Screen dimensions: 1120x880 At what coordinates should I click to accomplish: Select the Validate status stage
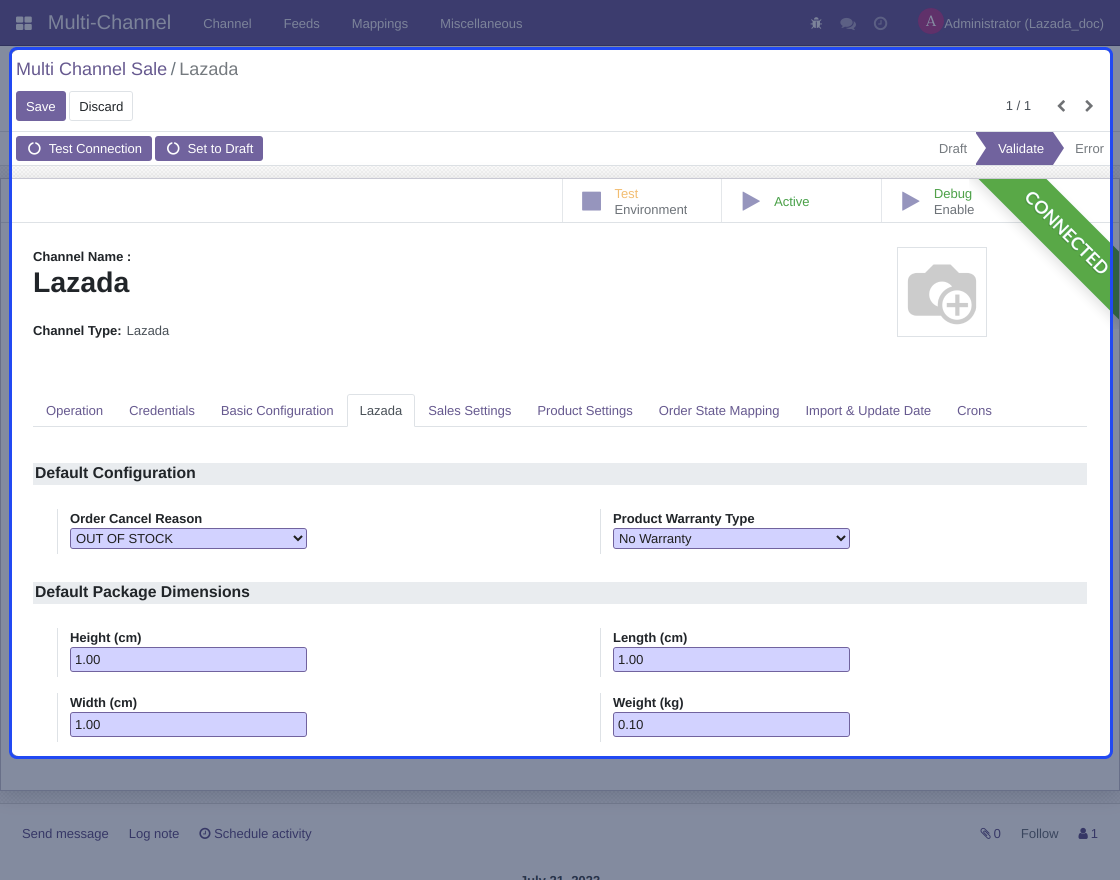pyautogui.click(x=1020, y=149)
